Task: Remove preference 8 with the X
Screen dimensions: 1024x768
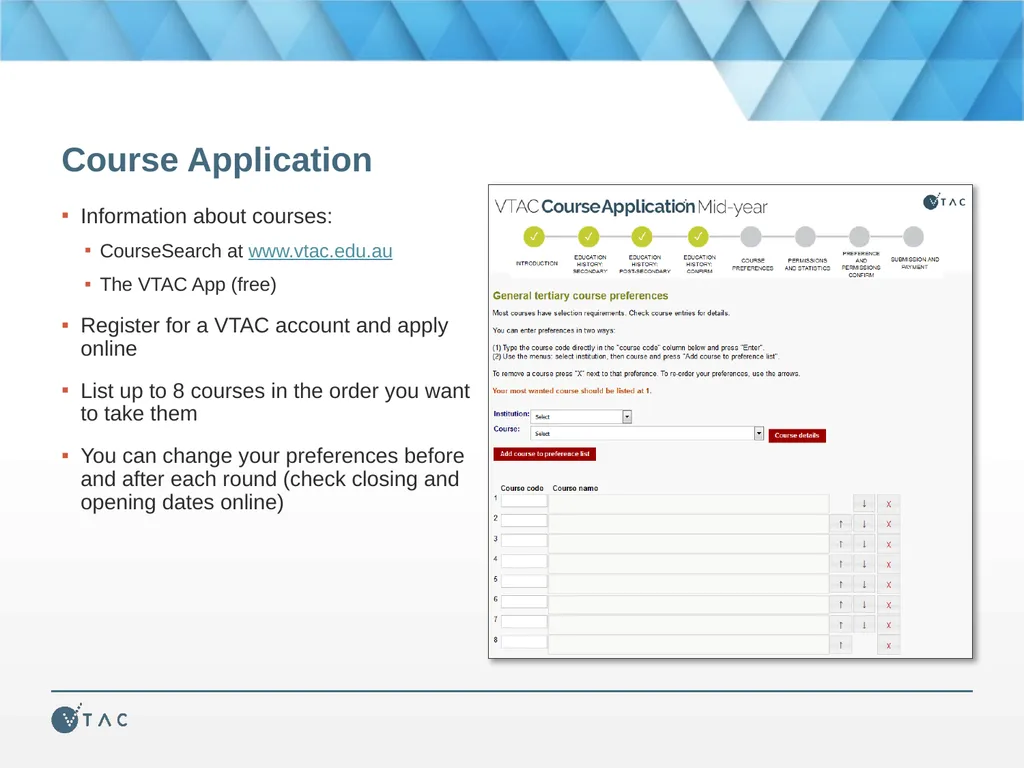Action: click(888, 645)
